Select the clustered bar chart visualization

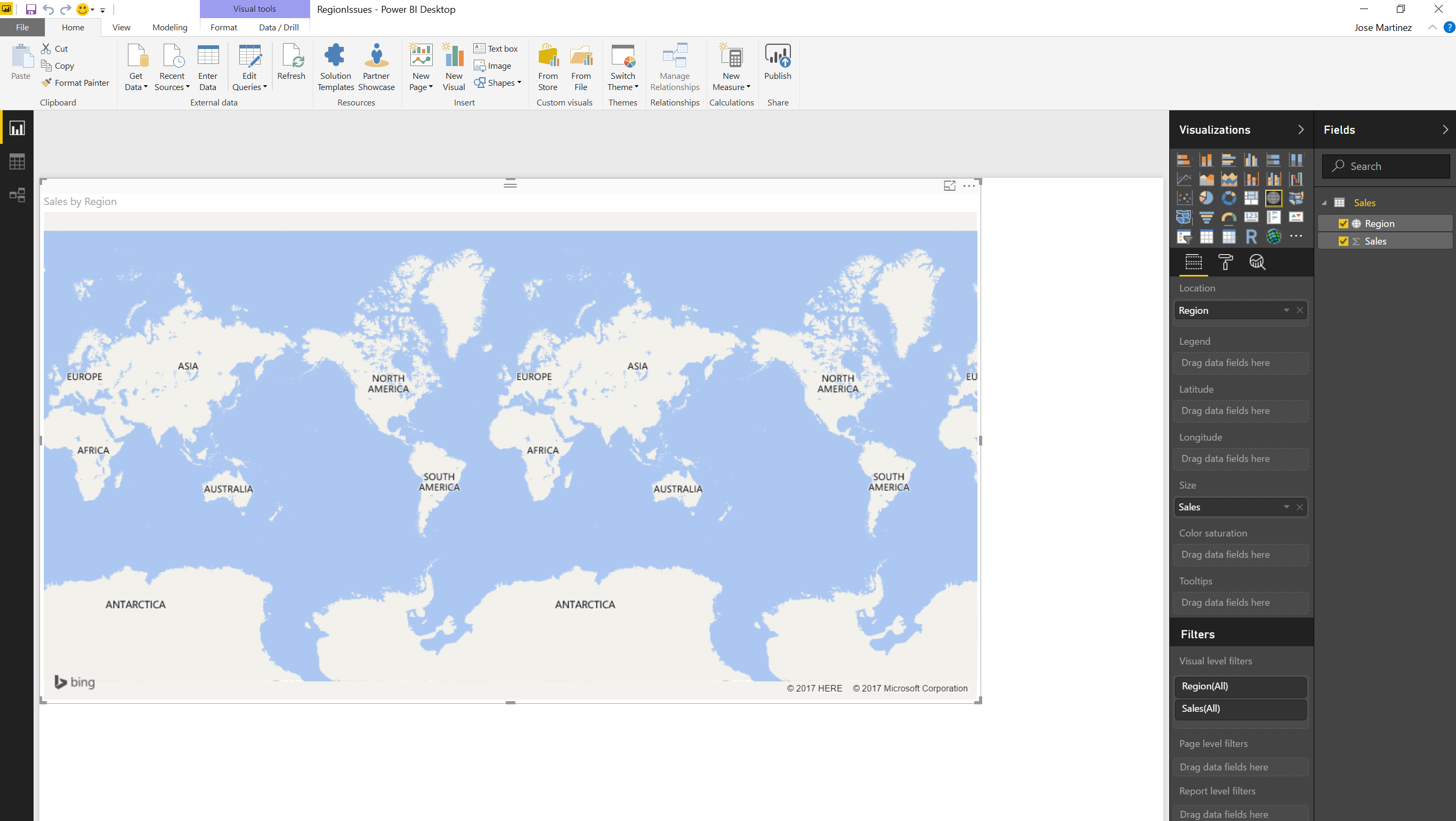pyautogui.click(x=1228, y=160)
